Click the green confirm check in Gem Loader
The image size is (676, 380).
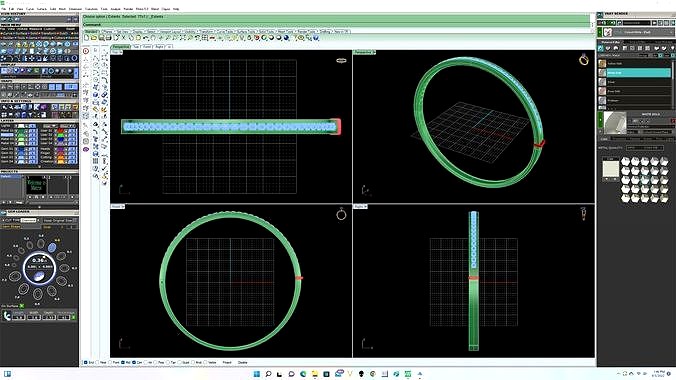(73, 317)
